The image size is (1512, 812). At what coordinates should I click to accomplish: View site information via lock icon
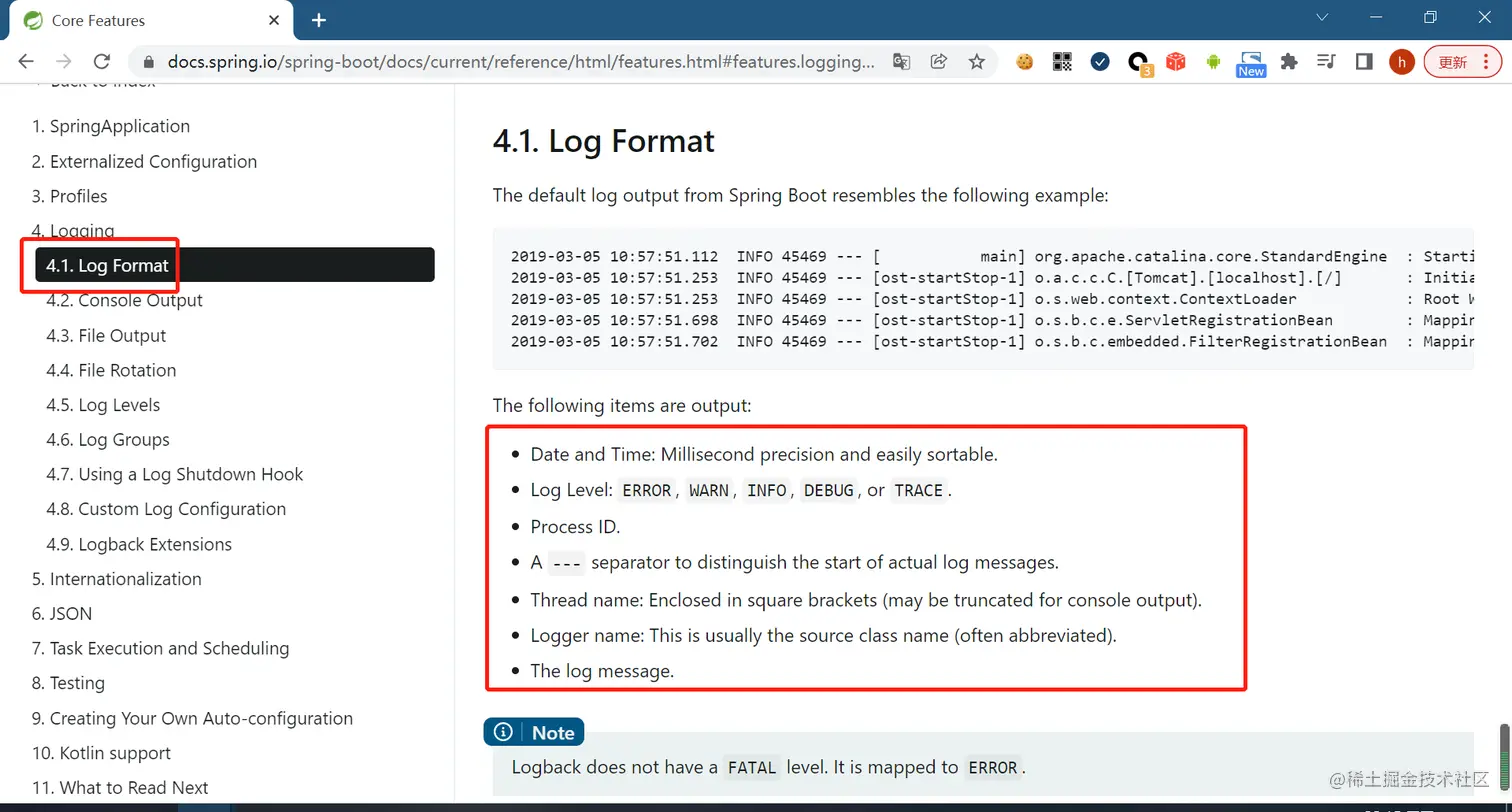[x=149, y=62]
